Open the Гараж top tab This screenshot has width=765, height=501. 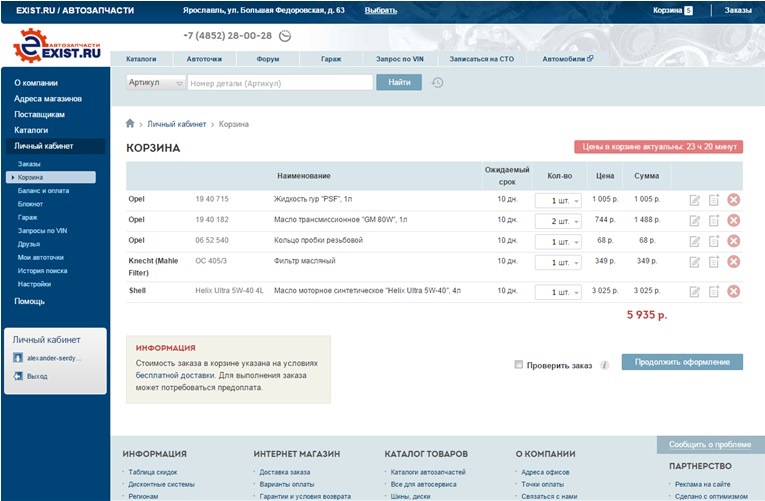(x=331, y=59)
